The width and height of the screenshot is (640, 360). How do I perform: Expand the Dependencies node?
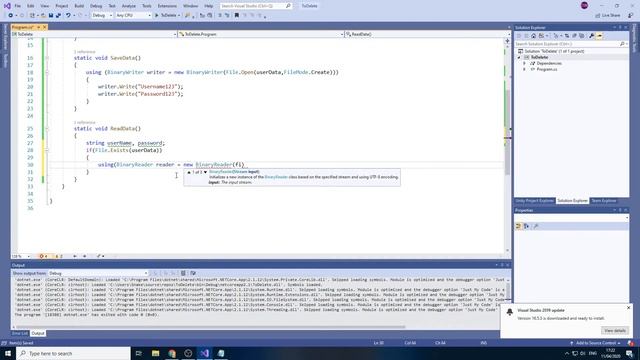click(524, 63)
